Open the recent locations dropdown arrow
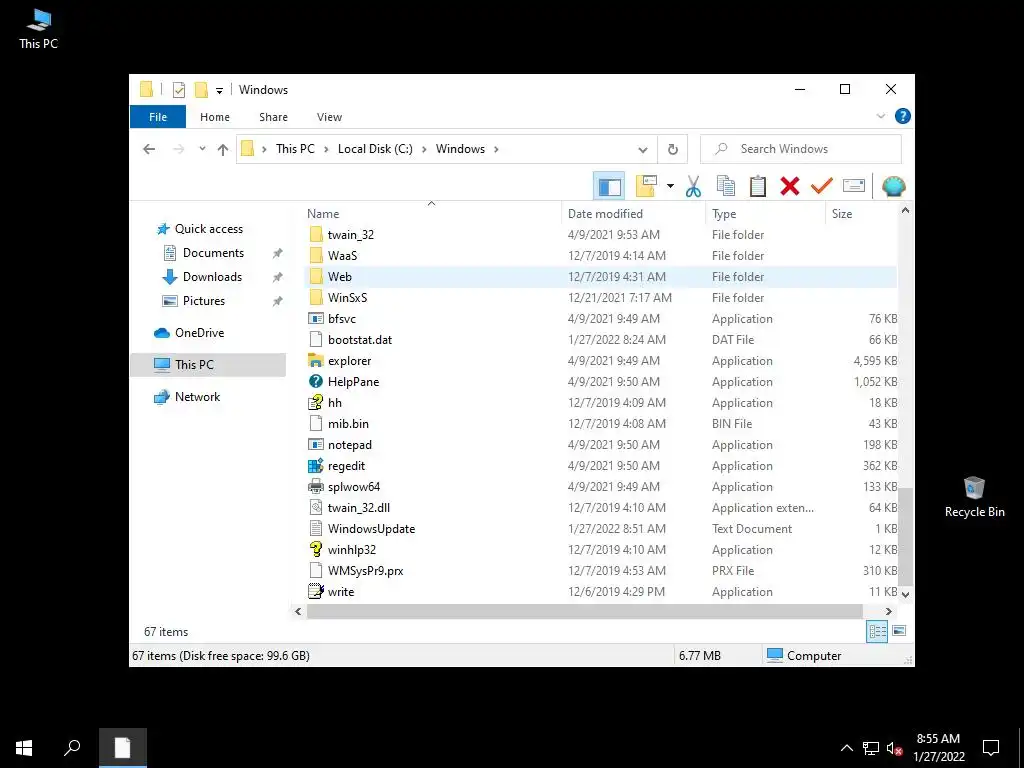The image size is (1024, 768). pos(202,150)
